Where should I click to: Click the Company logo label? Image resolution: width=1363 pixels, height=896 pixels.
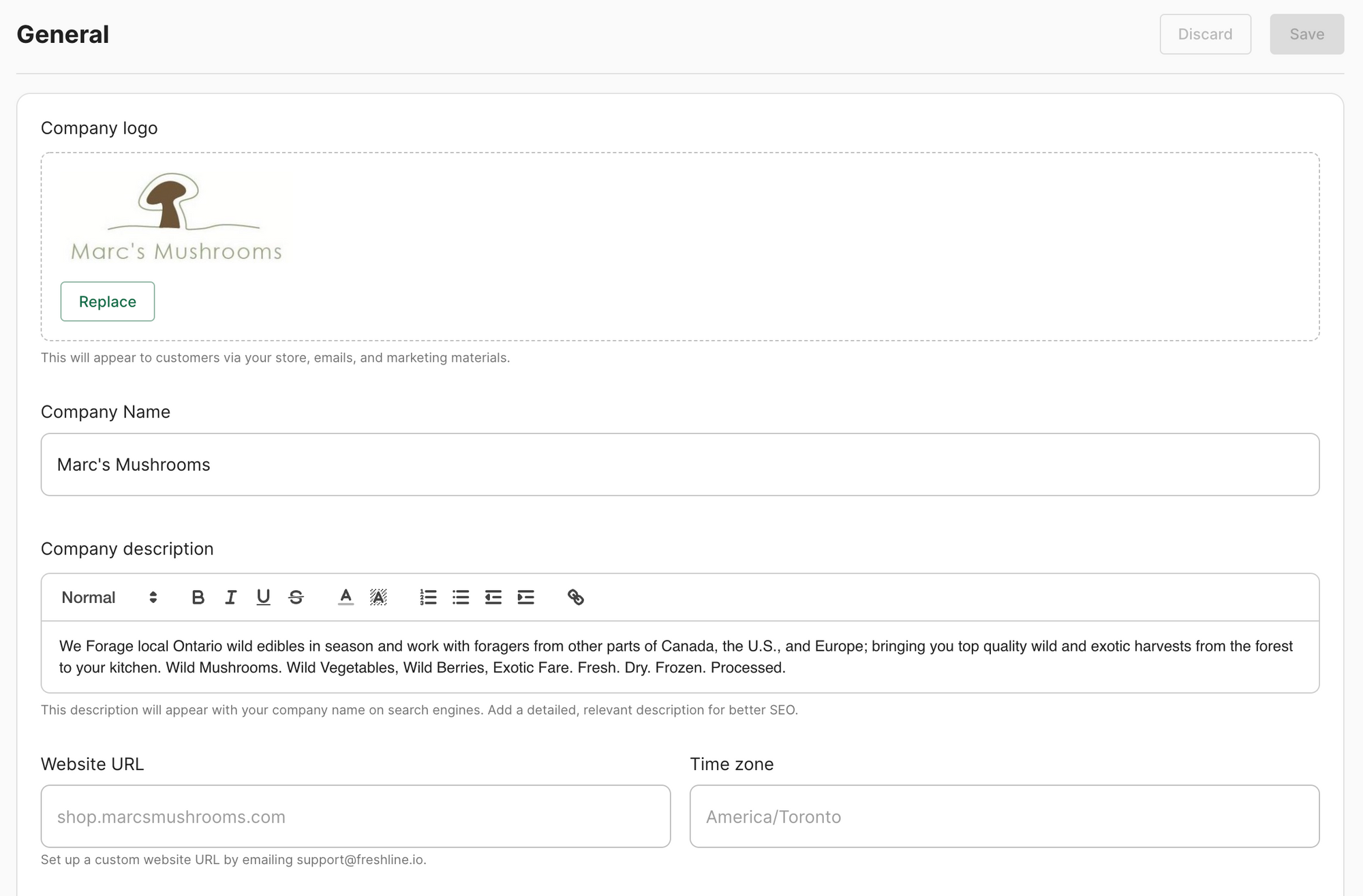99,128
